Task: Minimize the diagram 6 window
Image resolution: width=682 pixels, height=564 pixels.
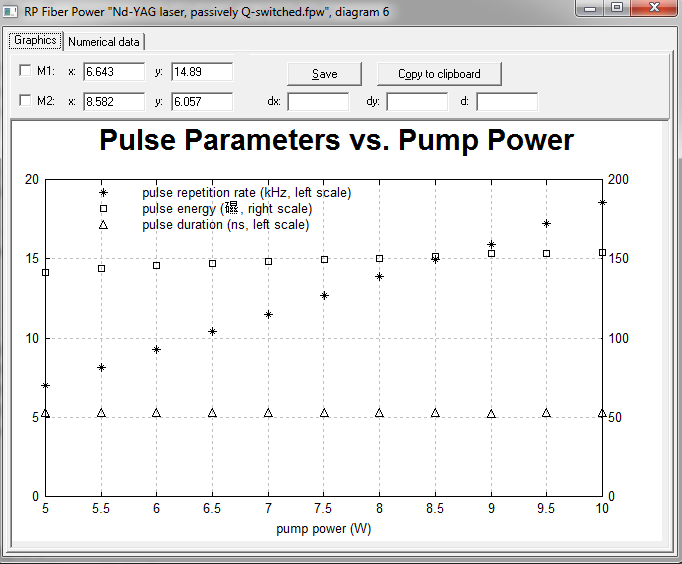Action: [x=592, y=8]
